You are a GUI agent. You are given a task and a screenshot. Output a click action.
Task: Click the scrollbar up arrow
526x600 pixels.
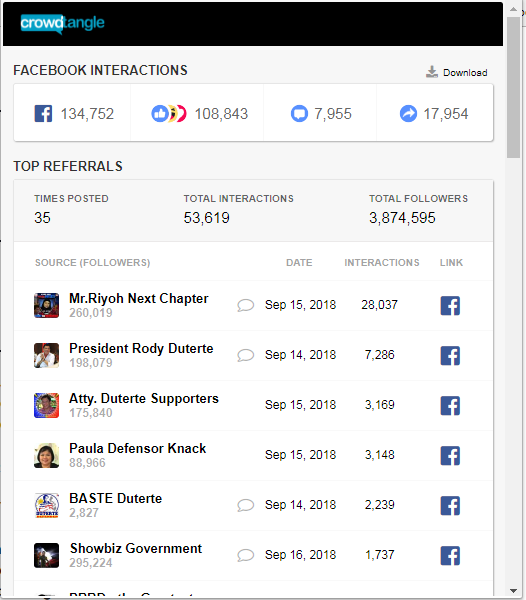pyautogui.click(x=513, y=9)
